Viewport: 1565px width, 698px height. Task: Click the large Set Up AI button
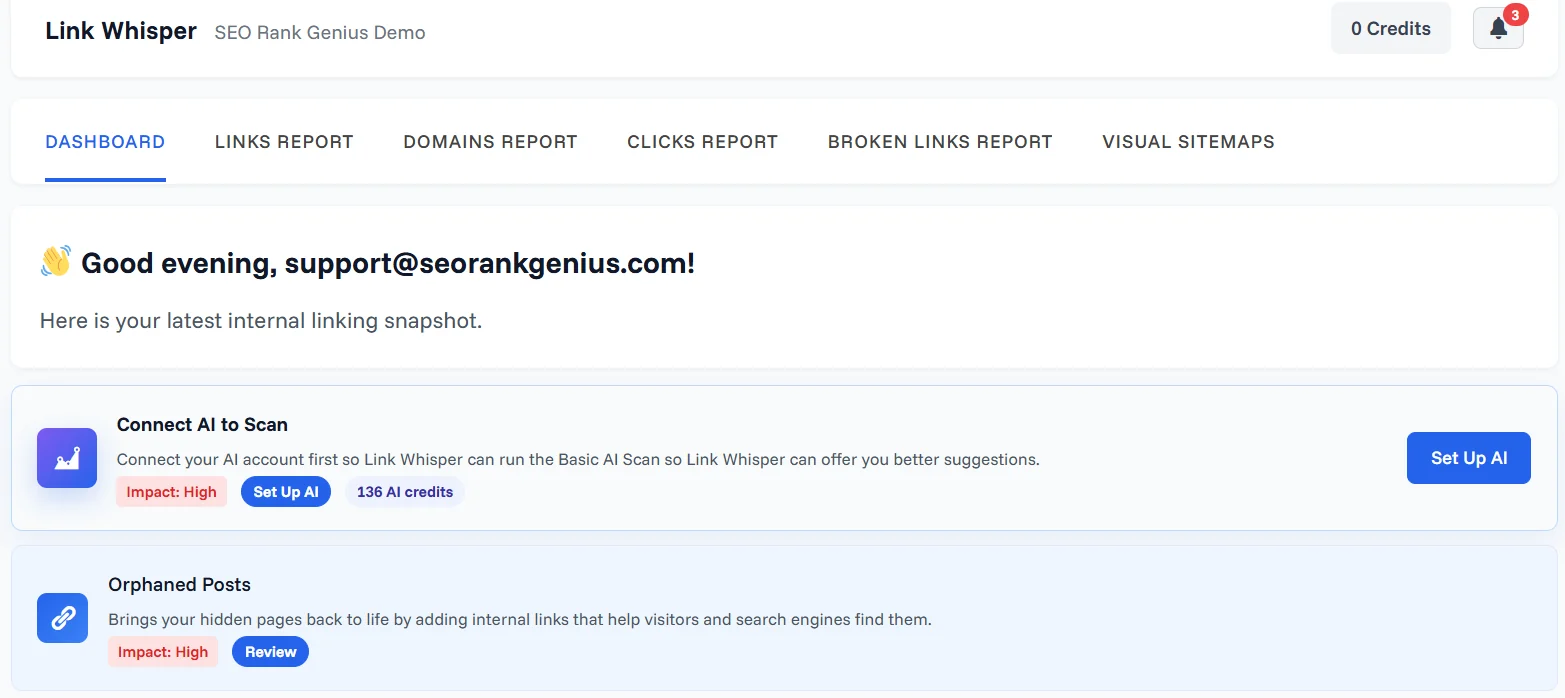(1469, 458)
